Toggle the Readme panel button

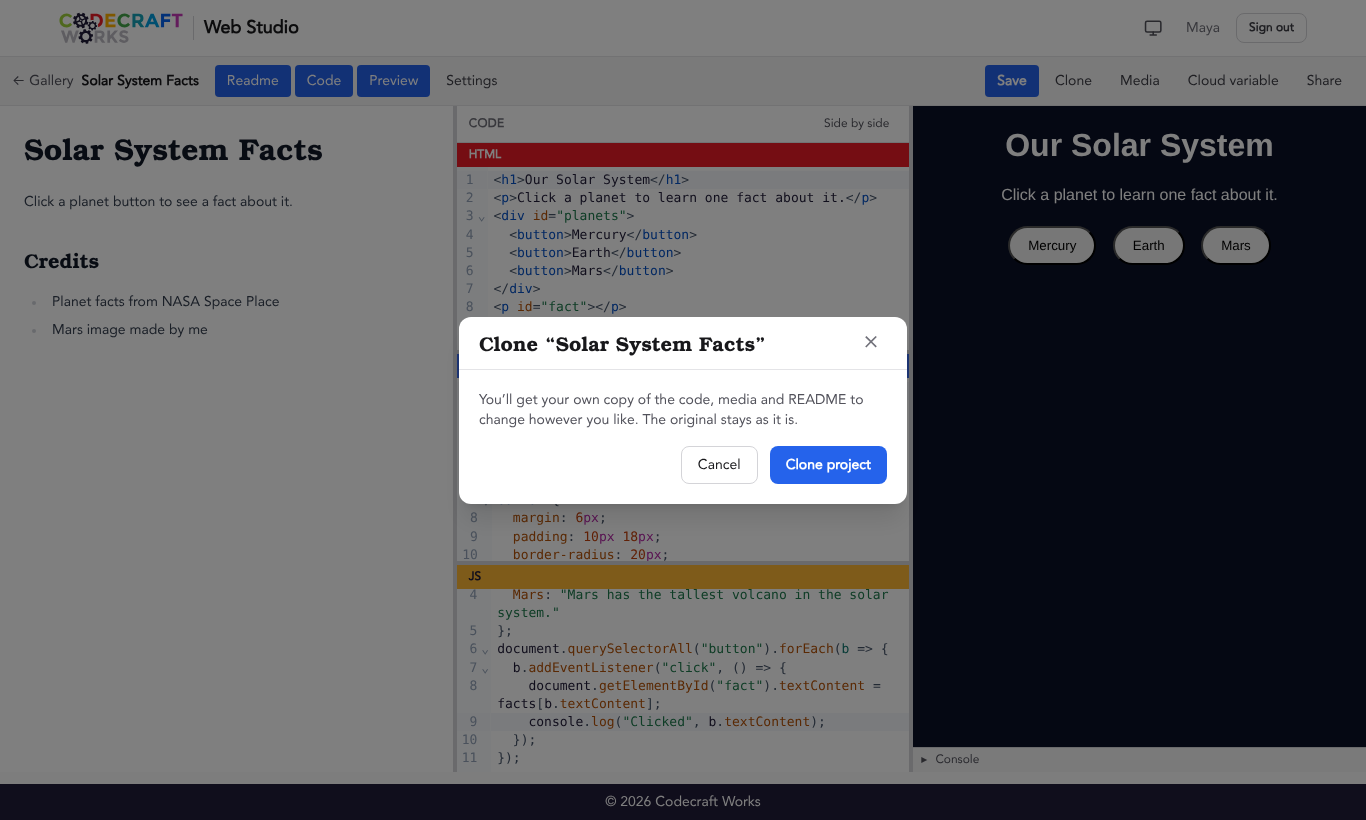tap(253, 81)
